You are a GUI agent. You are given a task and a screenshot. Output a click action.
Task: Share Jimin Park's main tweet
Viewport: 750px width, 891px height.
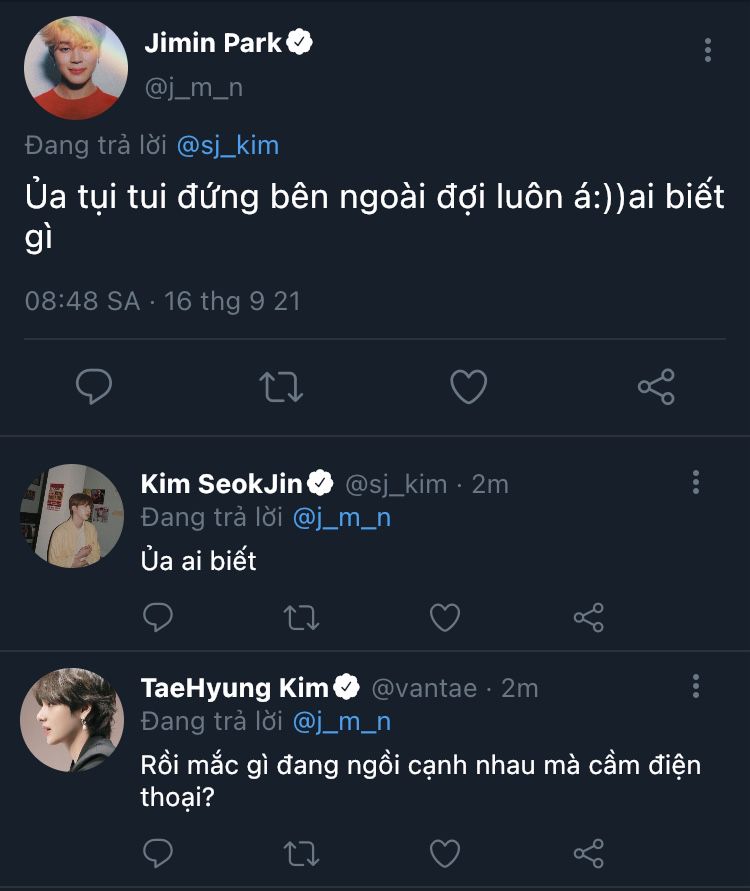(656, 386)
